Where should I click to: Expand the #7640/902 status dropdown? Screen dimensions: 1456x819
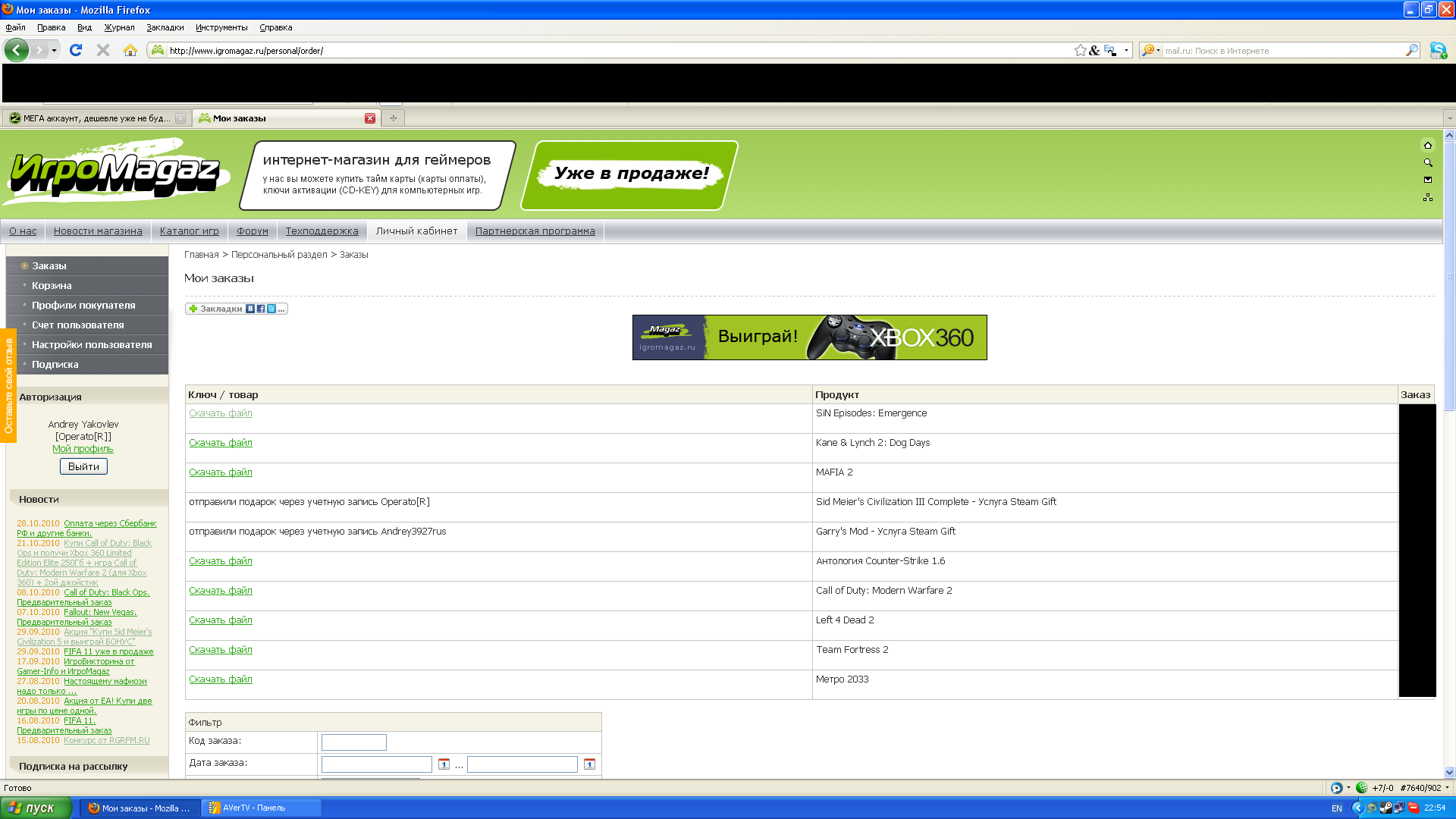[1447, 788]
